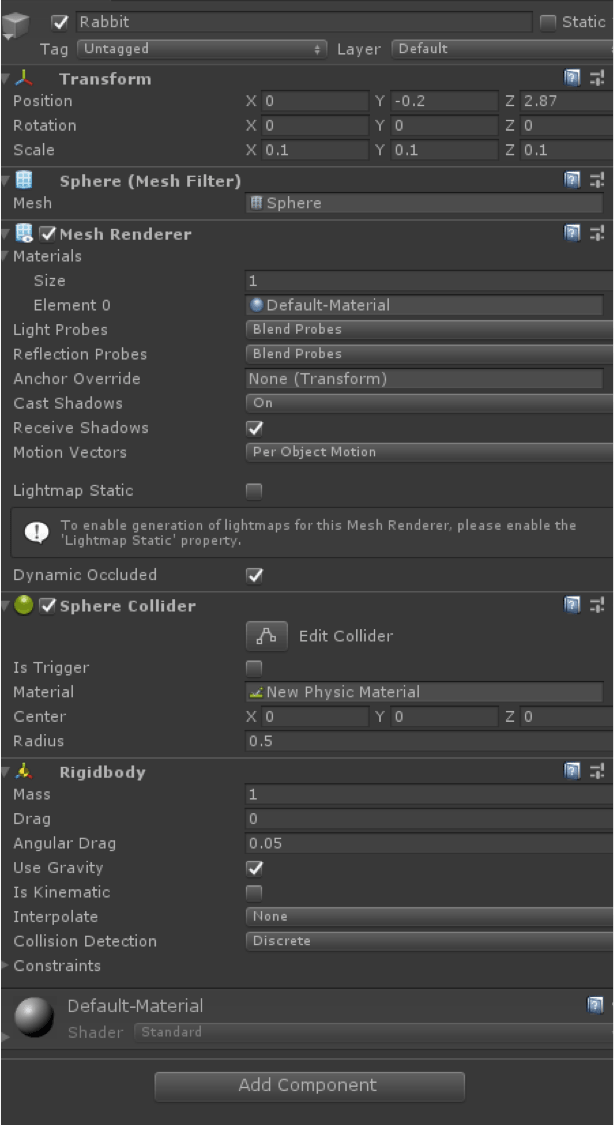Click the Default-Material help icon

pyautogui.click(x=595, y=1005)
